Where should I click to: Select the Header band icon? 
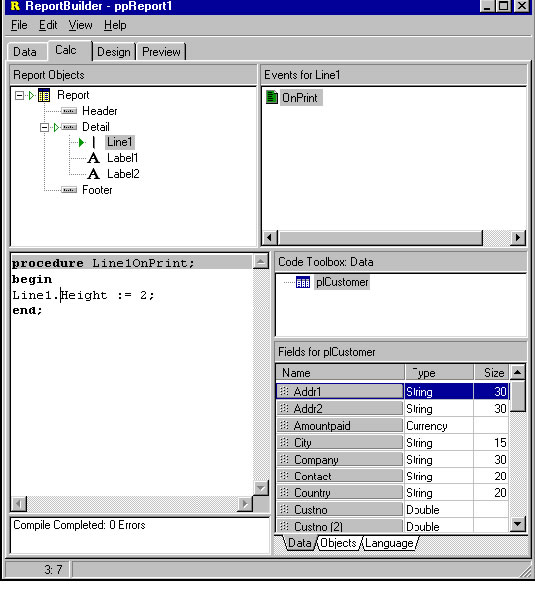pyautogui.click(x=69, y=111)
